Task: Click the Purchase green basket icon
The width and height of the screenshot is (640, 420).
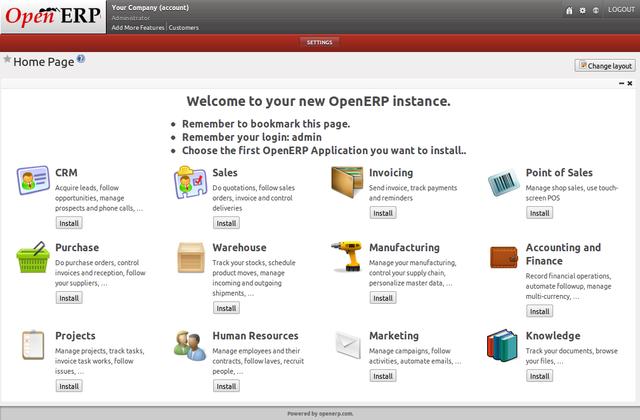Action: pyautogui.click(x=33, y=257)
